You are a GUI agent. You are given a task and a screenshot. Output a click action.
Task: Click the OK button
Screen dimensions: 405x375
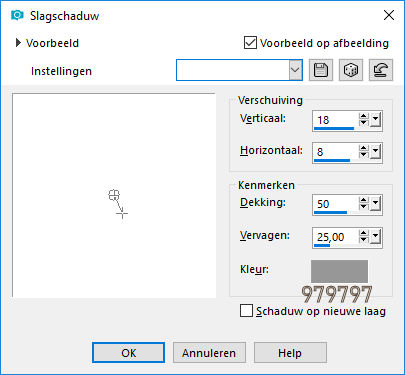(x=128, y=353)
